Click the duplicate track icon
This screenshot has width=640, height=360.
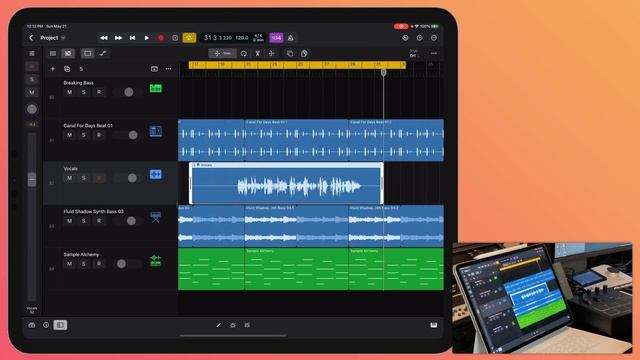coord(67,69)
